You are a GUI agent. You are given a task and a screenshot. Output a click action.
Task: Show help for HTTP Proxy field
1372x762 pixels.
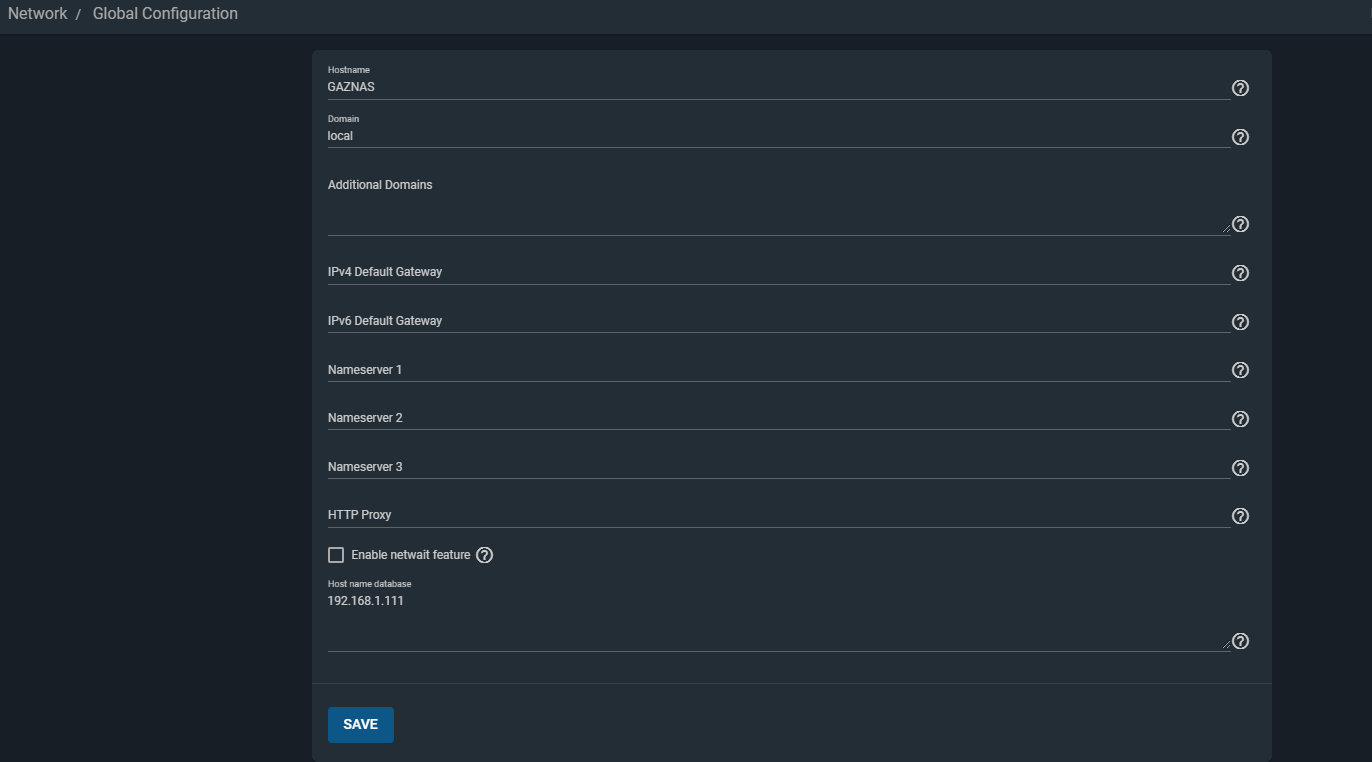coord(1240,516)
